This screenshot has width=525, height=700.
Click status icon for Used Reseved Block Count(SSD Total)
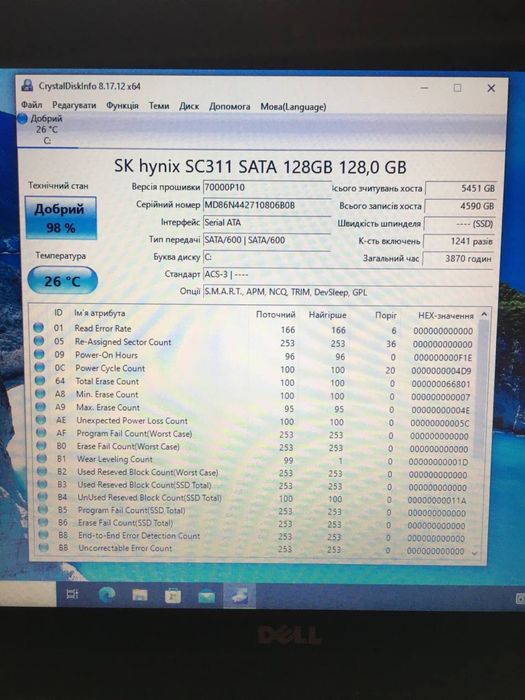[x=42, y=484]
